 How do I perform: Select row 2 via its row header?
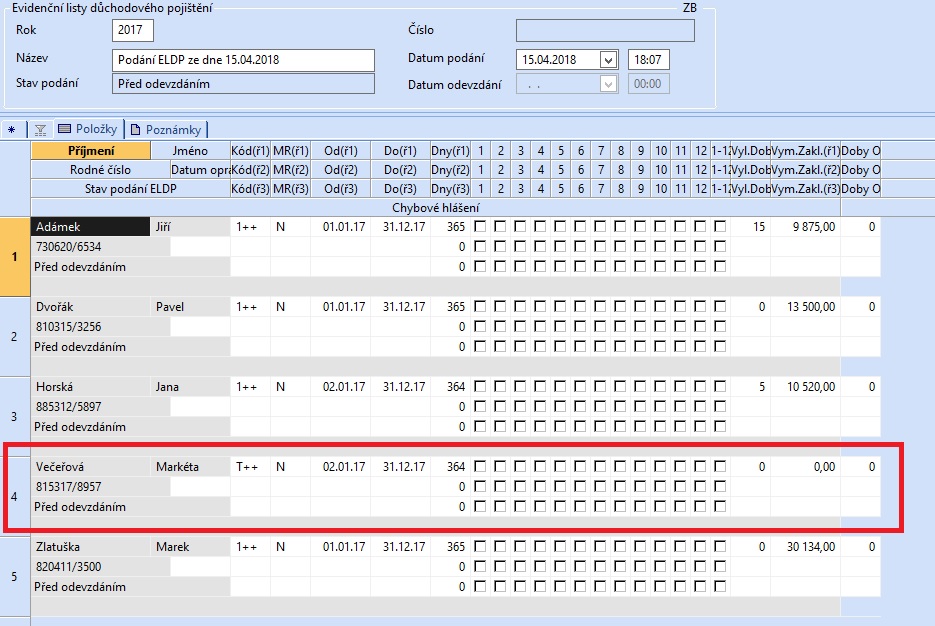click(x=14, y=337)
